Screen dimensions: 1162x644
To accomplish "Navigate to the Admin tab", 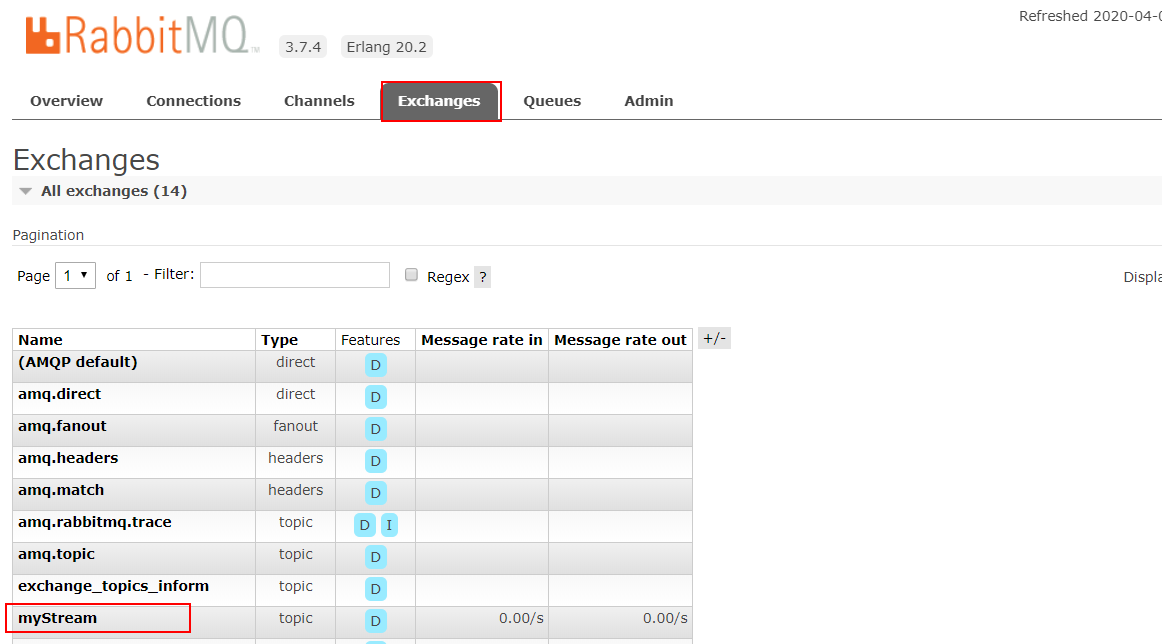I will 649,101.
